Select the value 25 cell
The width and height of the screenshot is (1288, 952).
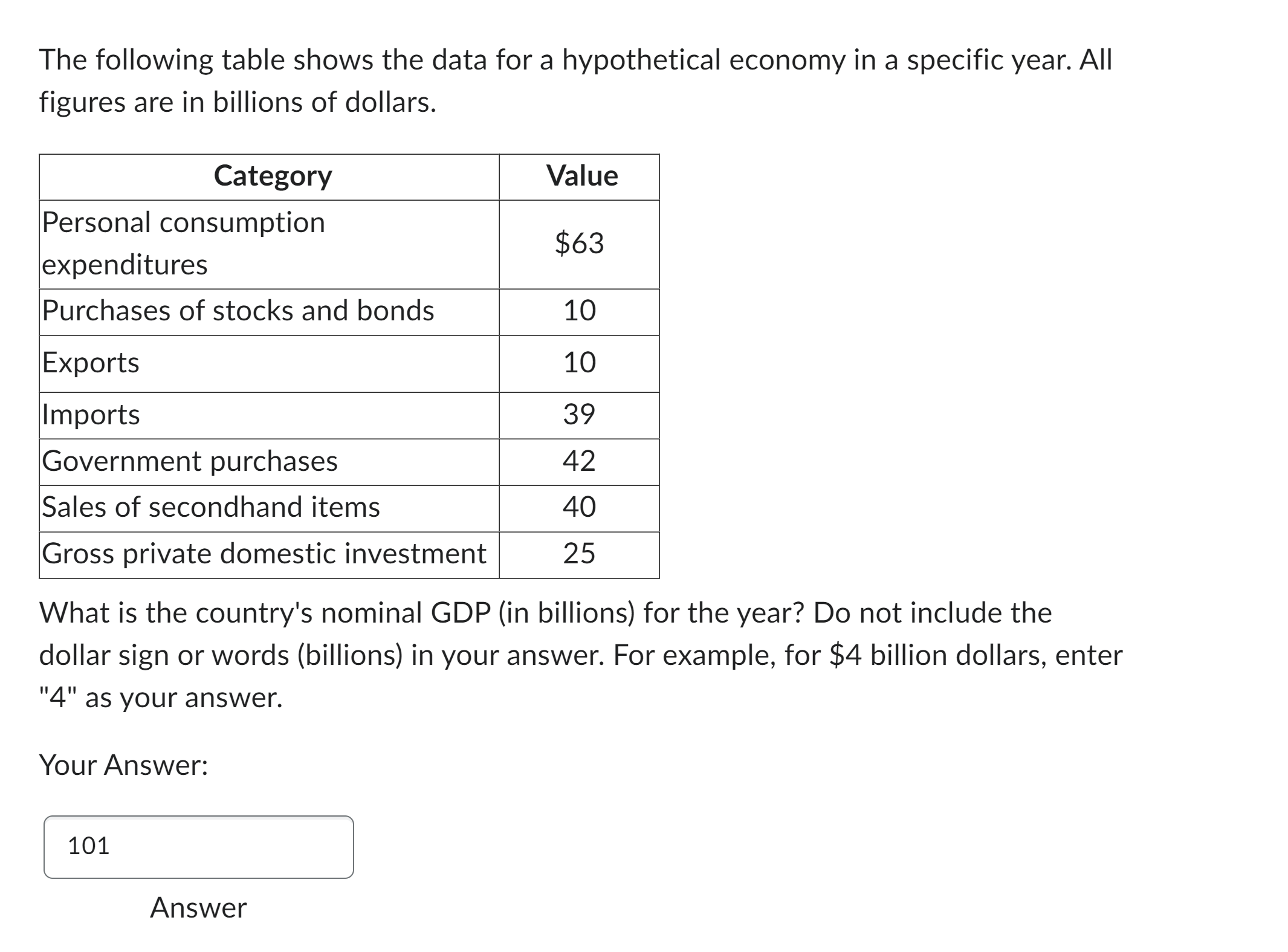(581, 554)
